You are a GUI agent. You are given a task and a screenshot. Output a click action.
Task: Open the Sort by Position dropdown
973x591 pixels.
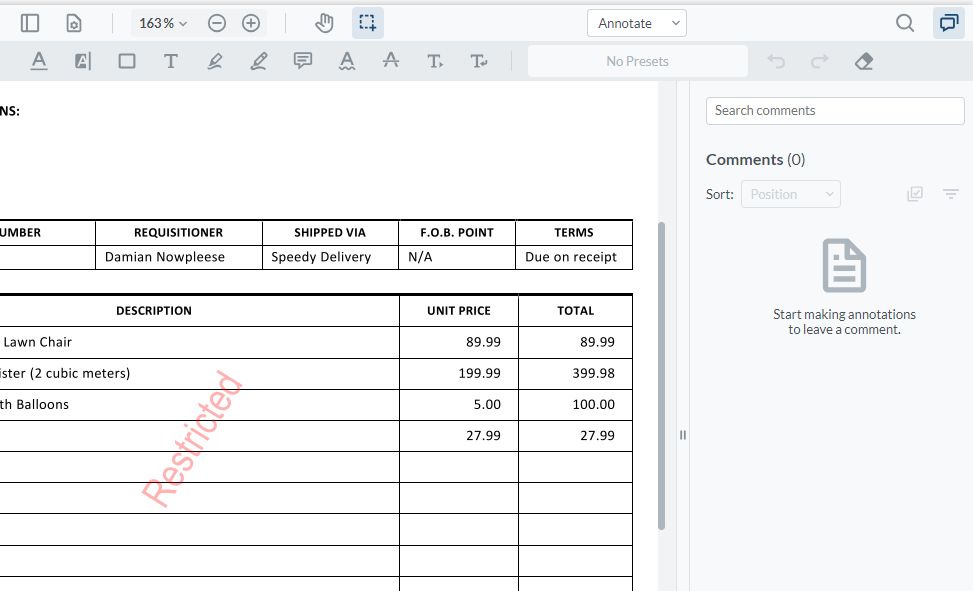click(x=791, y=194)
